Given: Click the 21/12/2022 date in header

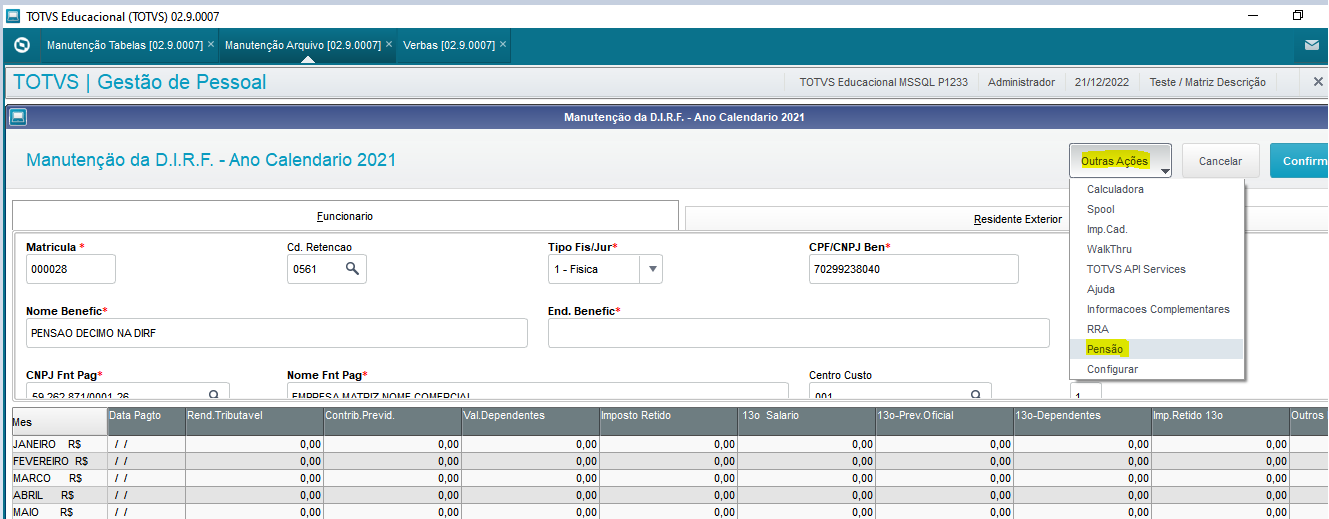Looking at the screenshot, I should click(1101, 82).
